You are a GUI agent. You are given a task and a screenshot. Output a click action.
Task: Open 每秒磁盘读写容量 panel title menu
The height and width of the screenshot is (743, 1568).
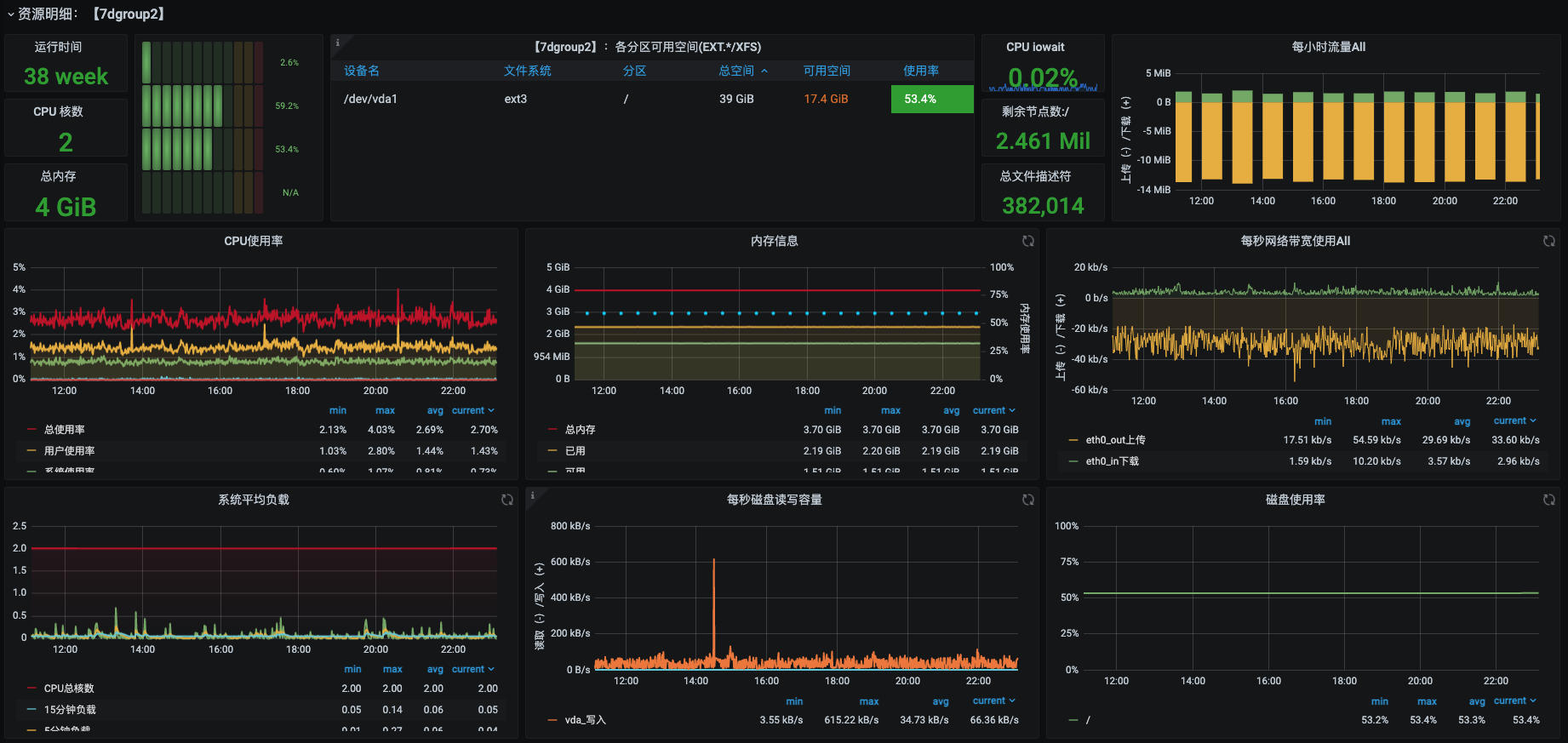pos(775,500)
